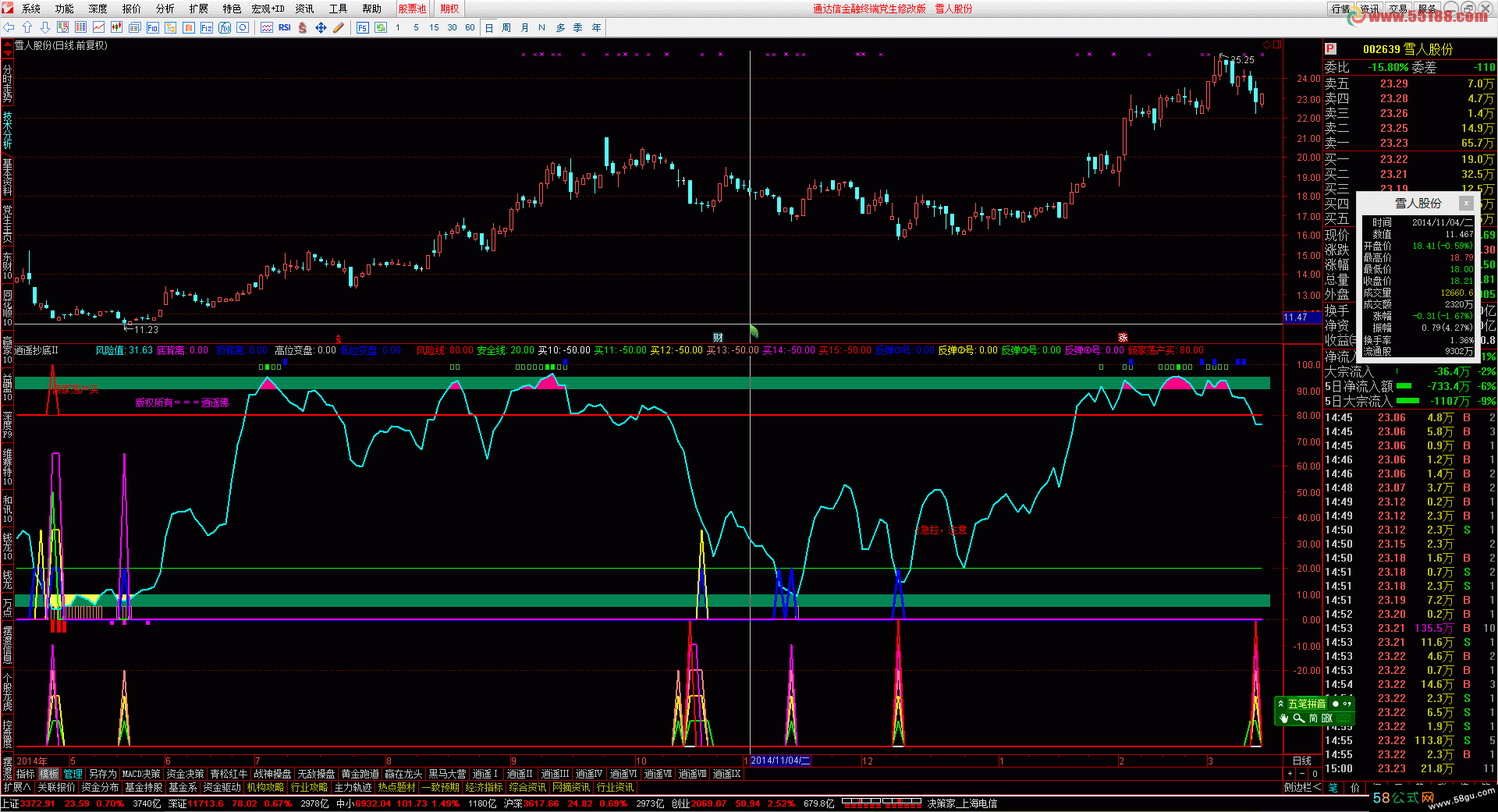1498x812 pixels.
Task: Click the orange document toolbar icon
Action: 189,27
